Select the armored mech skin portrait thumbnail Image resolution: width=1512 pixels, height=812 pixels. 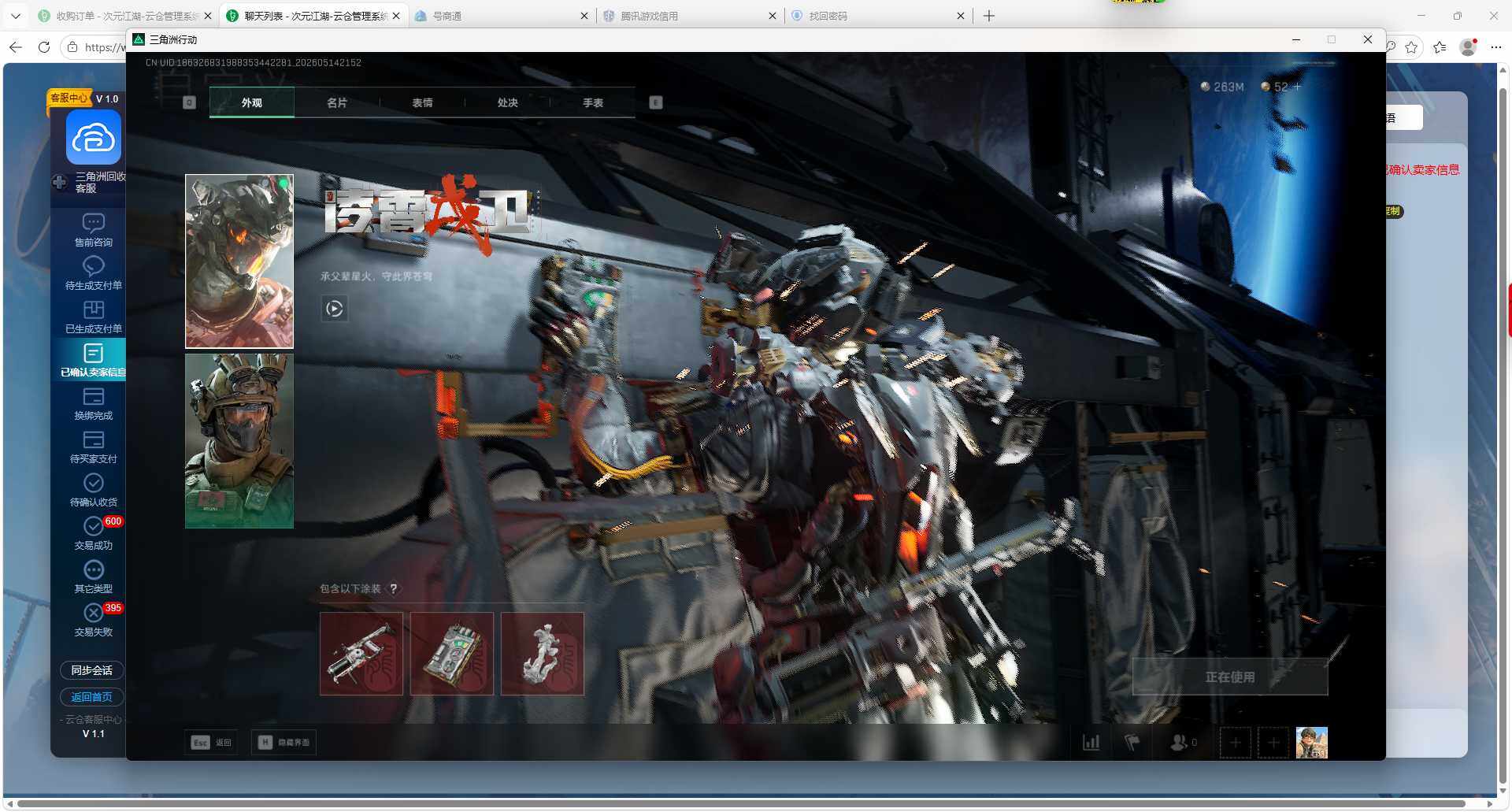pos(239,261)
